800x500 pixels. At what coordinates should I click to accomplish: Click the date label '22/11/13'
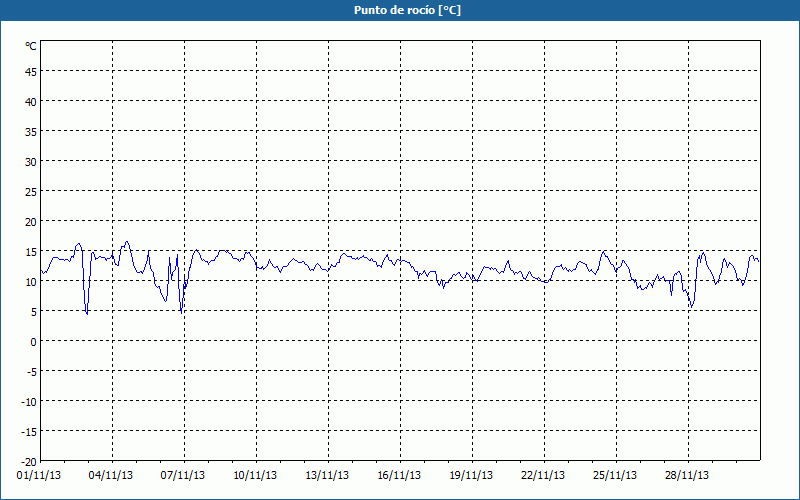pos(543,476)
